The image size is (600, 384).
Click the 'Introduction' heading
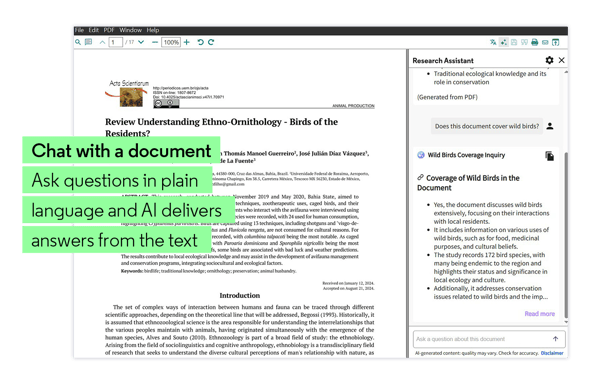click(x=240, y=295)
